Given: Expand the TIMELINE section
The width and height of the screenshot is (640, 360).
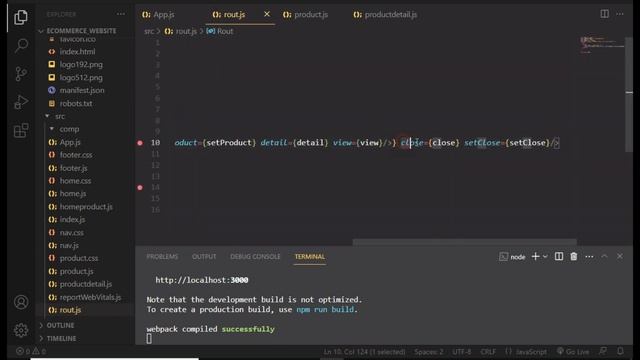Looking at the screenshot, I should point(61,338).
